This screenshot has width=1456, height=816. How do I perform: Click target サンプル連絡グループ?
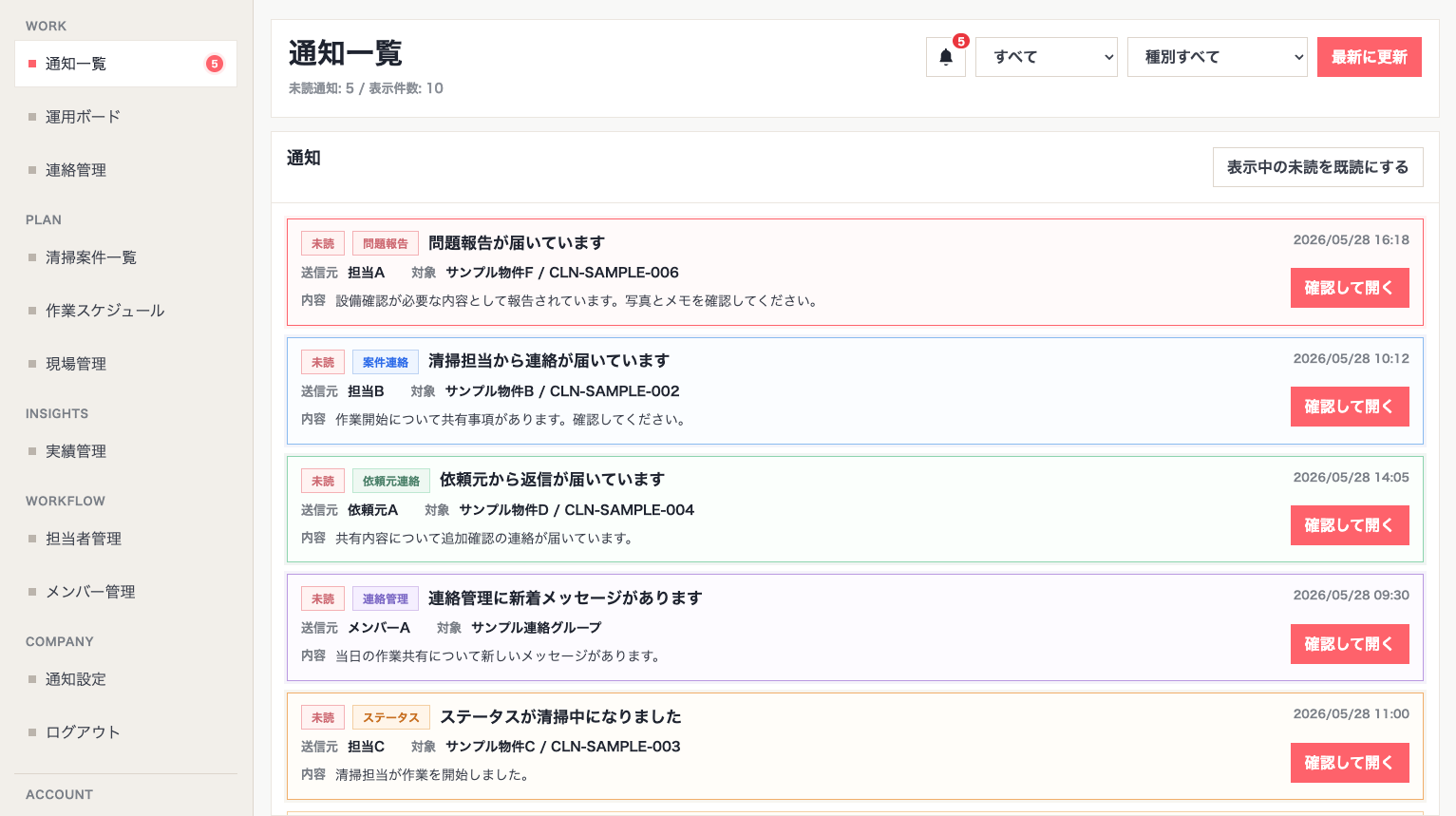pyautogui.click(x=537, y=628)
